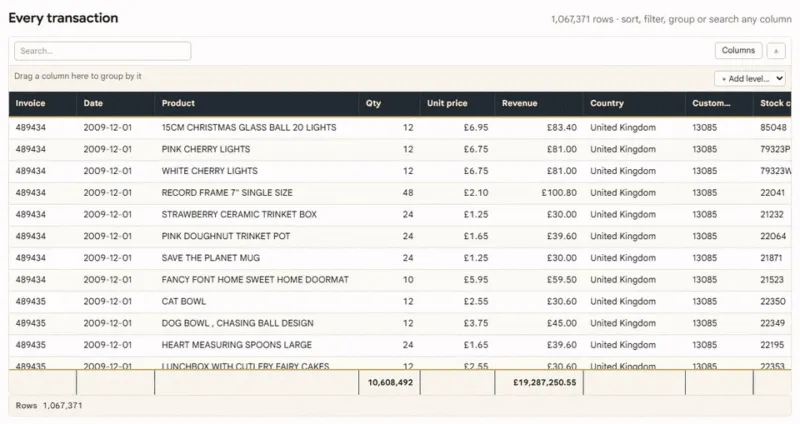Click stock code 79323P cell

pyautogui.click(x=772, y=149)
